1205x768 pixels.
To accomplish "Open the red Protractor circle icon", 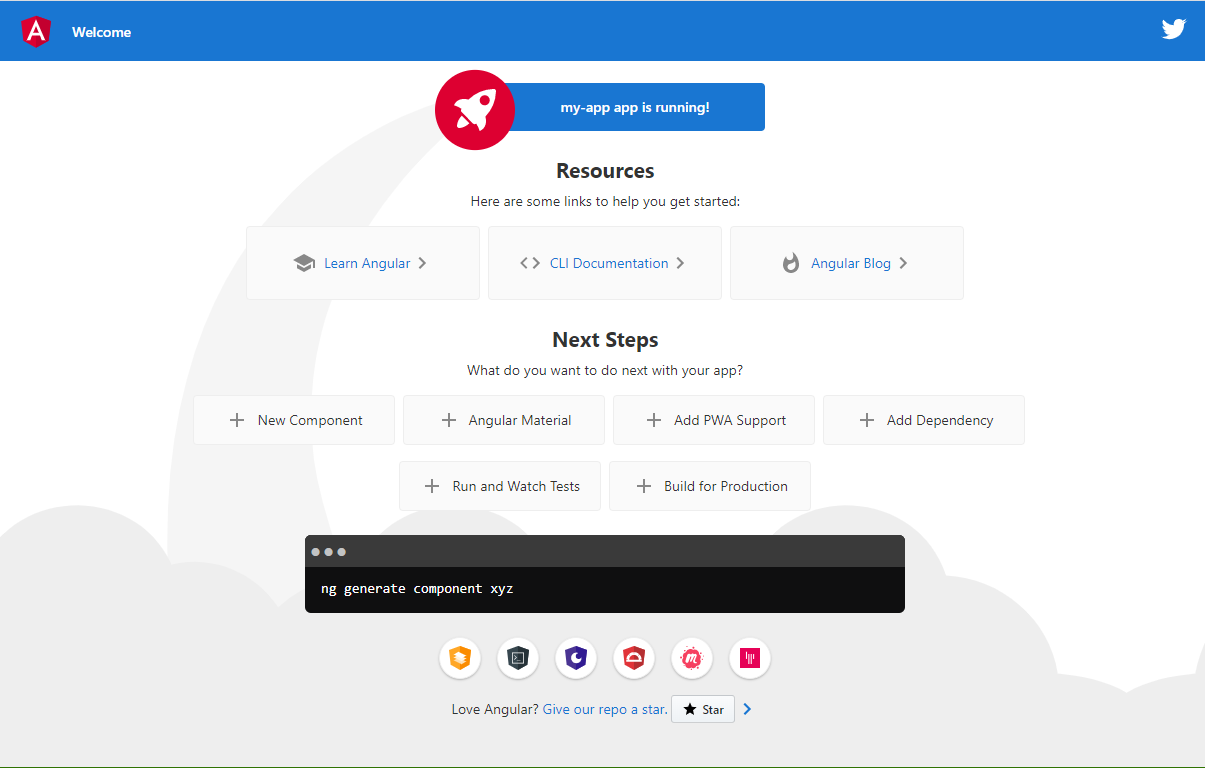I will coord(634,658).
